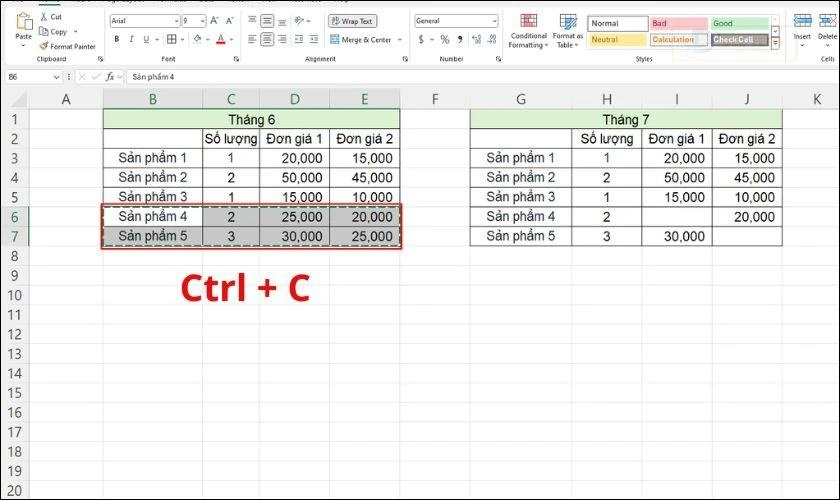Screen dimensions: 840x500
Task: Select the column D header
Action: click(294, 99)
